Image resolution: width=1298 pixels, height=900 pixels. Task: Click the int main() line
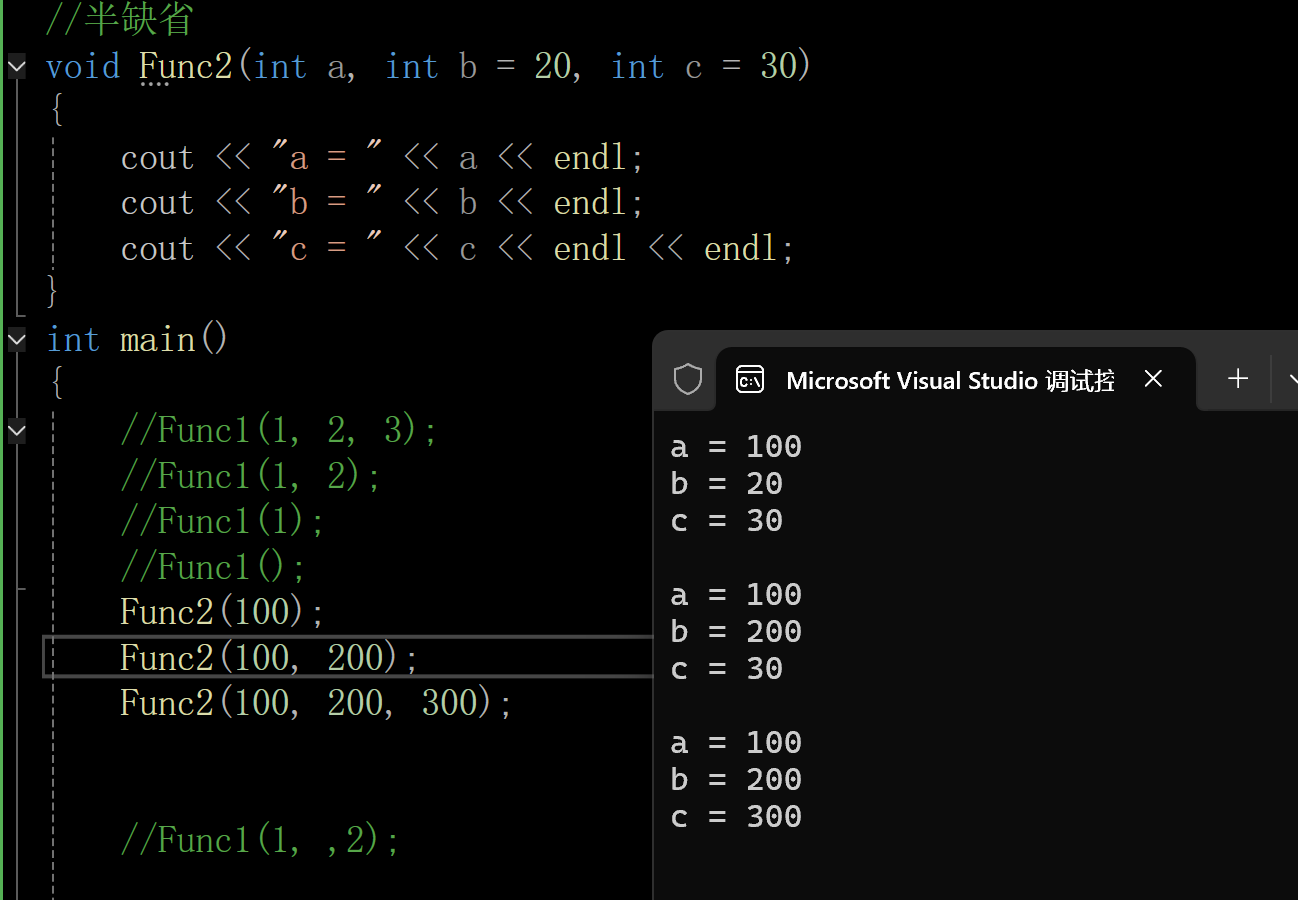coord(137,340)
